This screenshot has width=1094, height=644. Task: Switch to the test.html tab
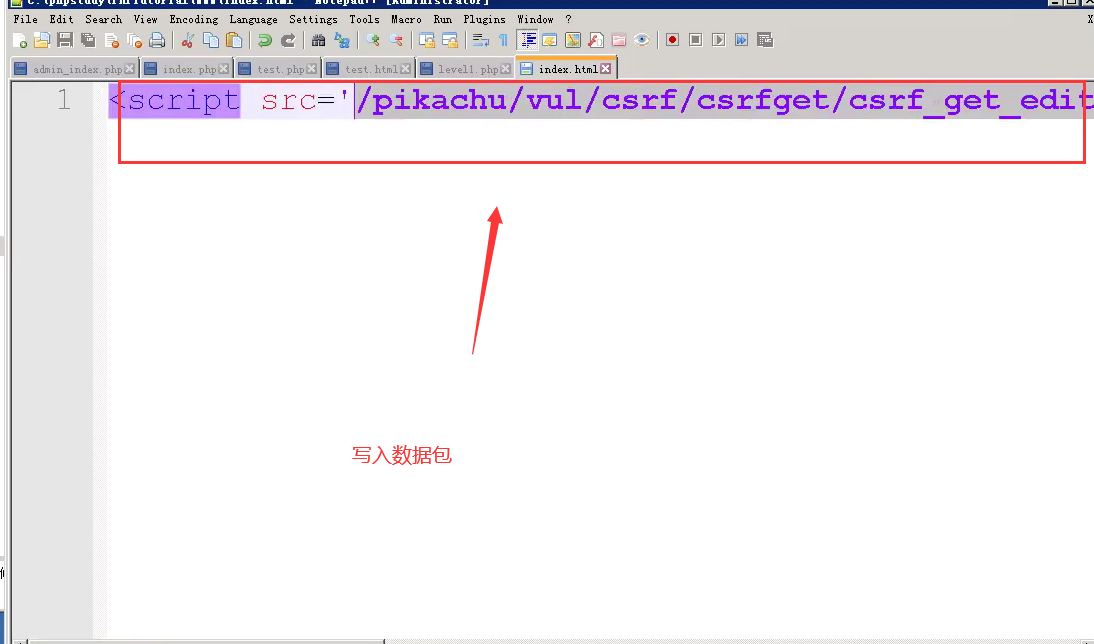(369, 69)
